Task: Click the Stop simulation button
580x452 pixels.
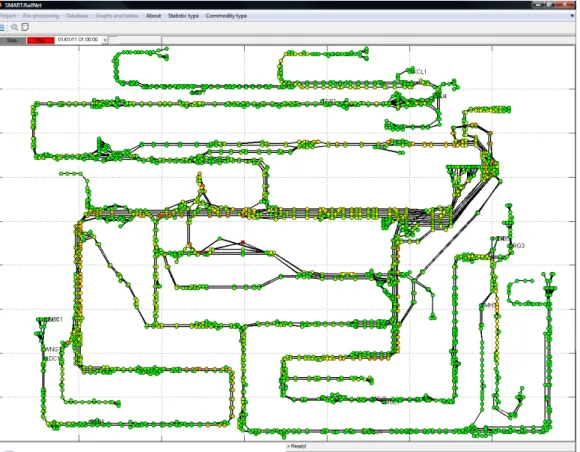Action: click(12, 40)
